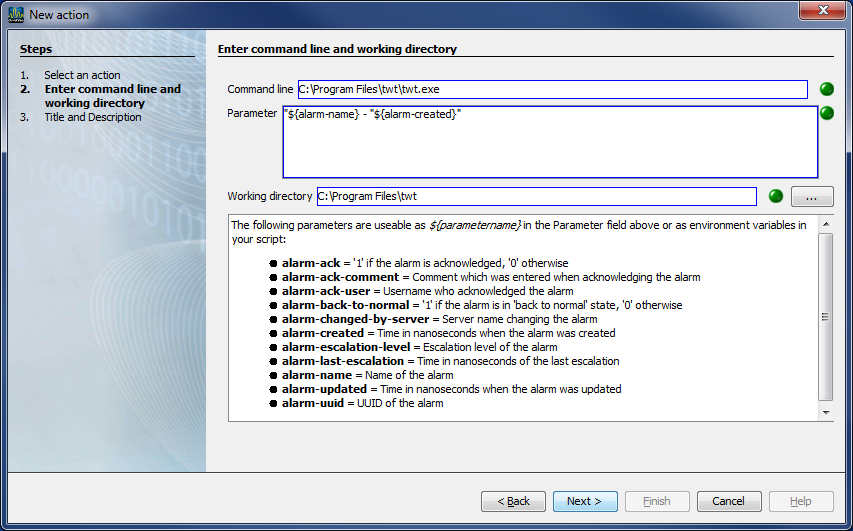Click the Working directory text field
The width and height of the screenshot is (853, 531).
point(536,196)
